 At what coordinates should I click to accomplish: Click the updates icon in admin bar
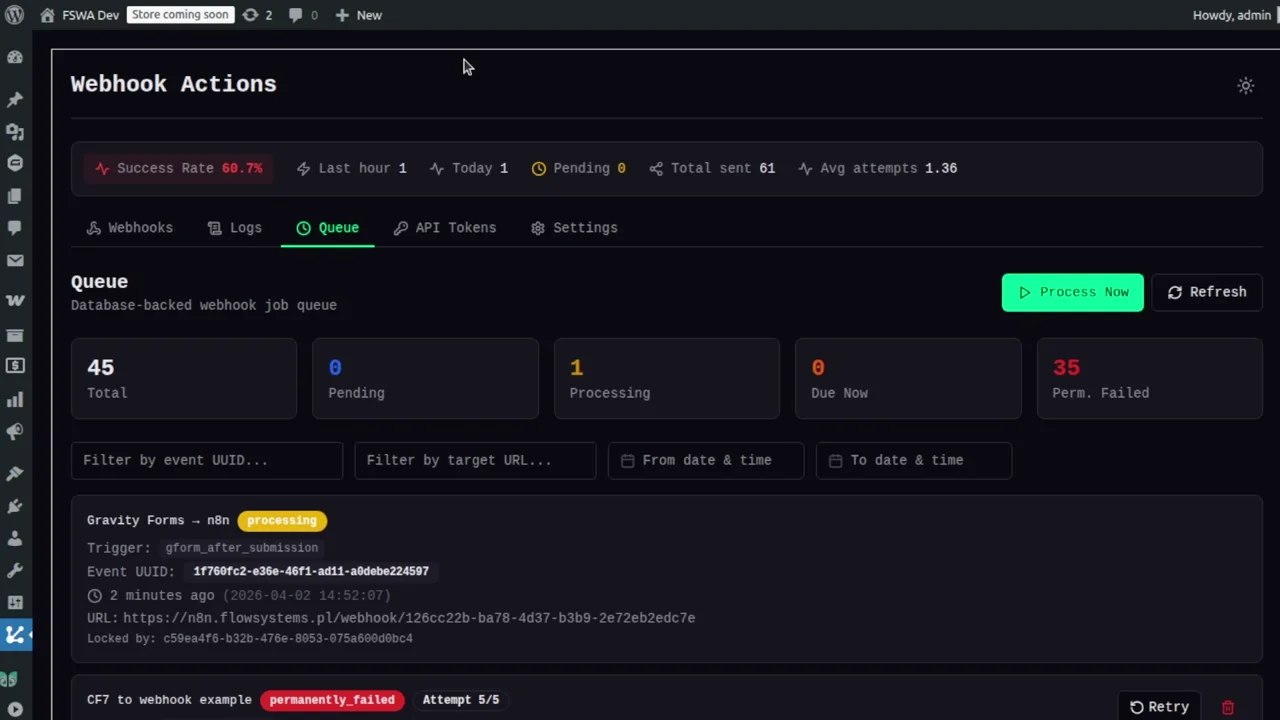[250, 15]
